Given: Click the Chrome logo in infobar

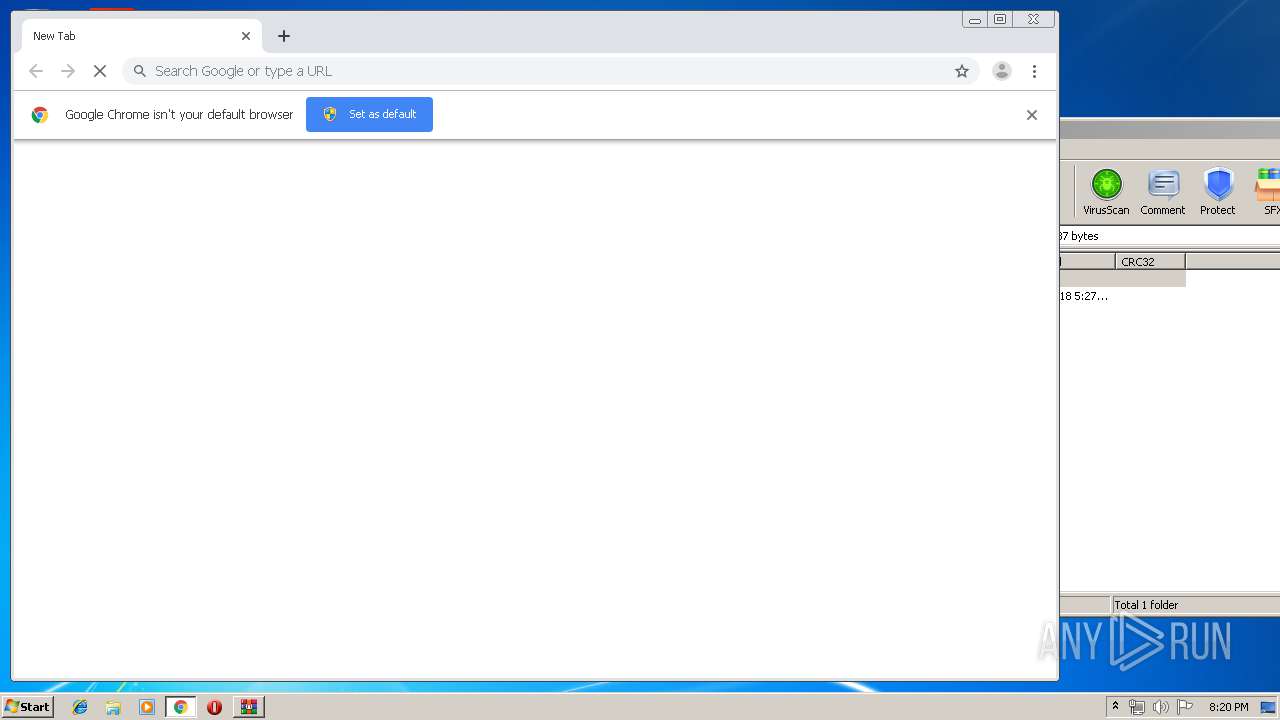Looking at the screenshot, I should tap(40, 115).
